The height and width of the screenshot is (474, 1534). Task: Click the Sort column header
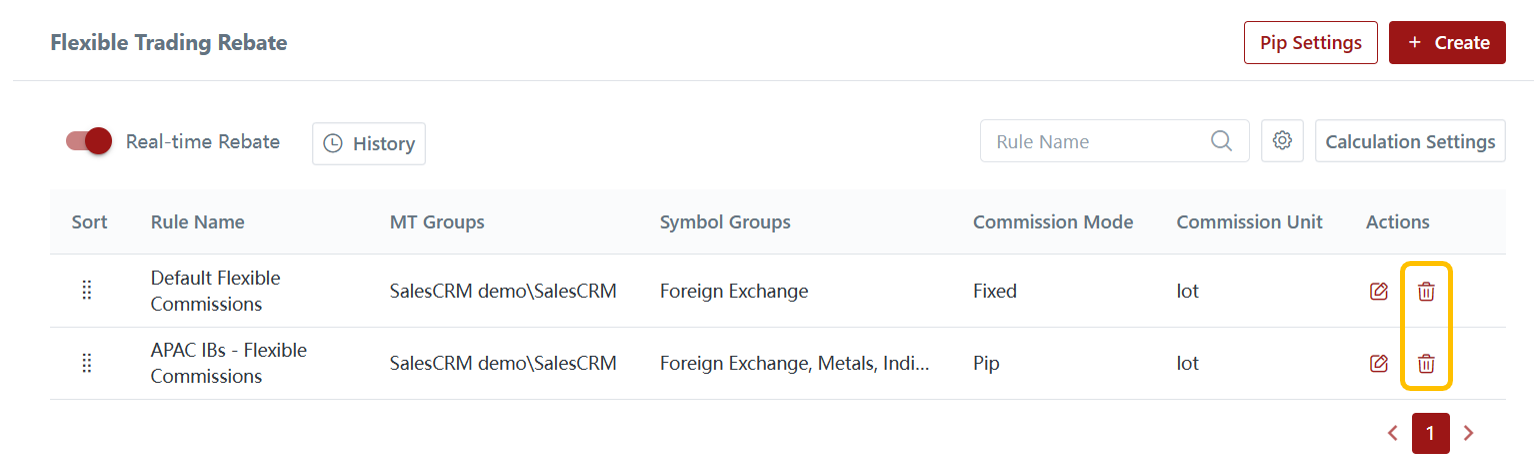89,222
